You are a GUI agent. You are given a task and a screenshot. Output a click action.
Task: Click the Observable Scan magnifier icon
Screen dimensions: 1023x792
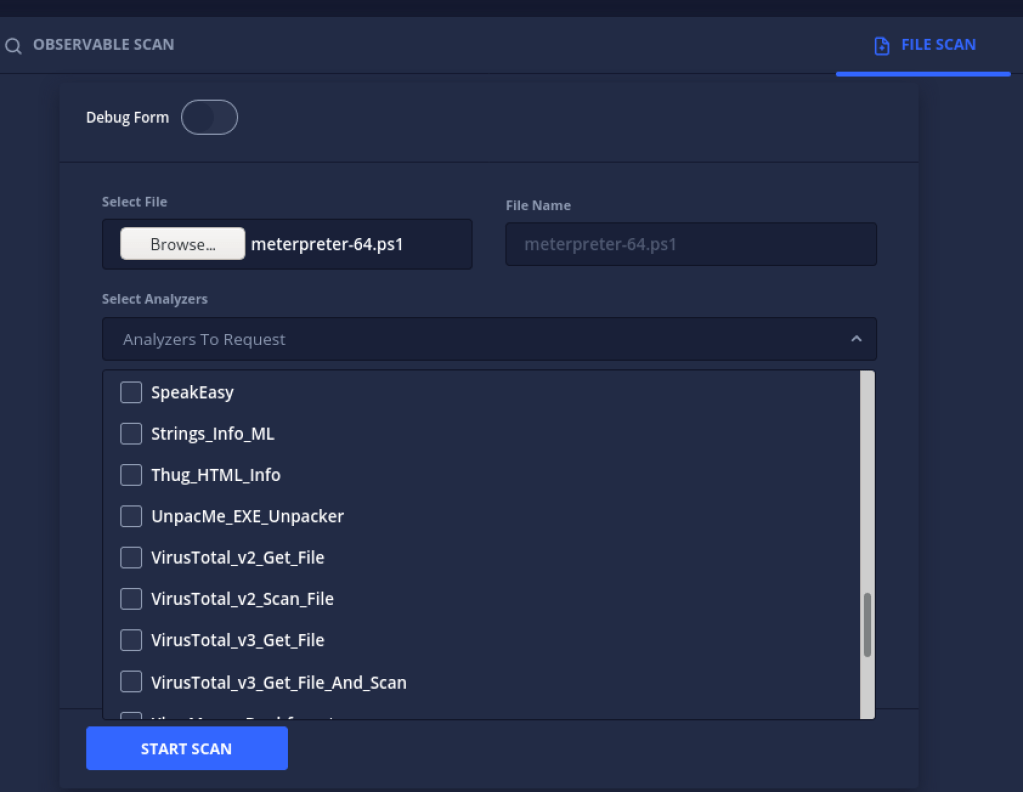[x=13, y=45]
